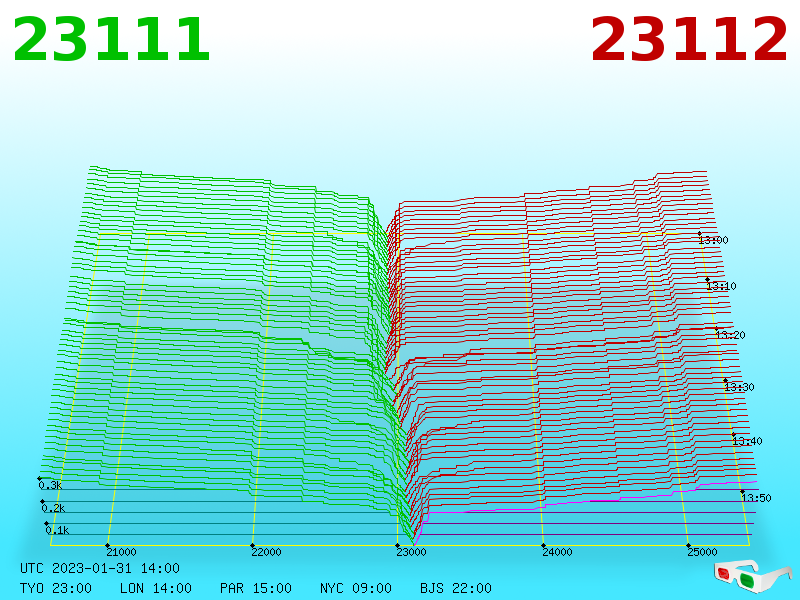Click the UTC 2023-01-31 14:00 timestamp
This screenshot has height=600, width=800.
(100, 568)
